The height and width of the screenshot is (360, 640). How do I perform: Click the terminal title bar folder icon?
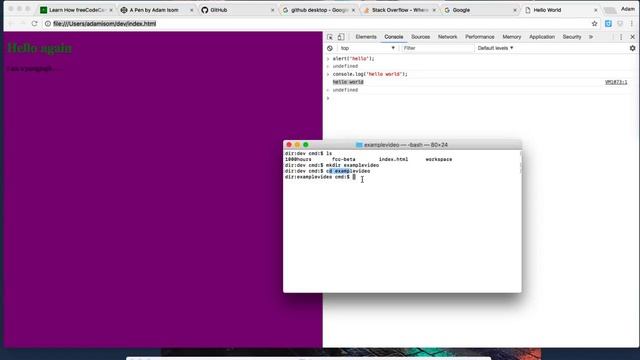point(359,145)
